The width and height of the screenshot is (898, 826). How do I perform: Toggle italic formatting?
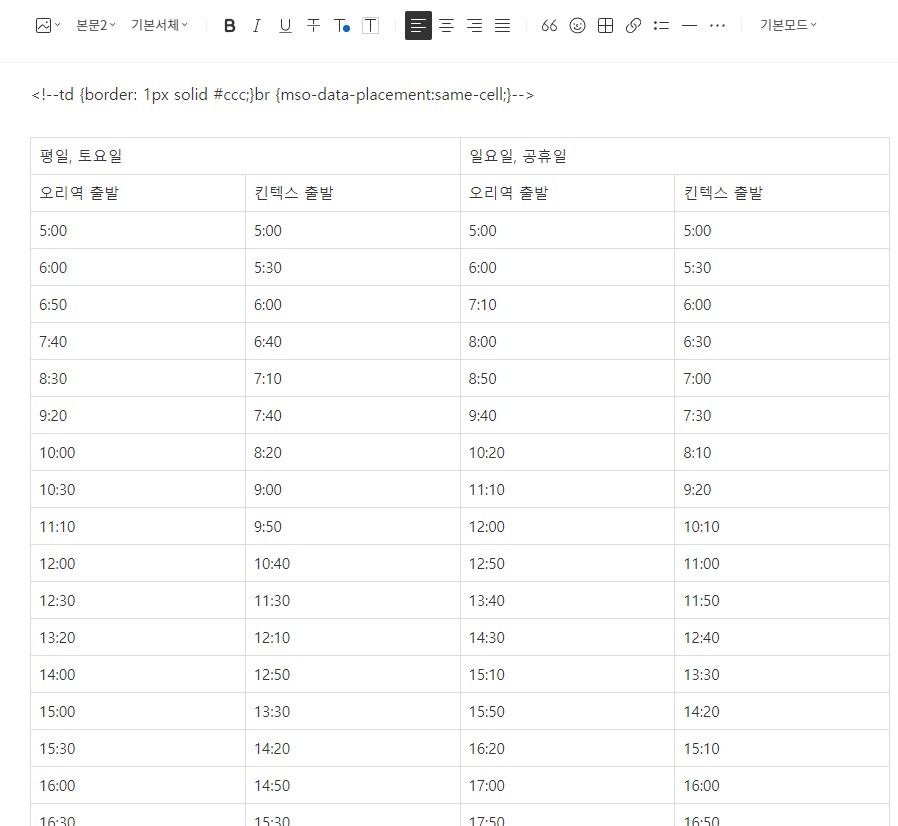257,26
